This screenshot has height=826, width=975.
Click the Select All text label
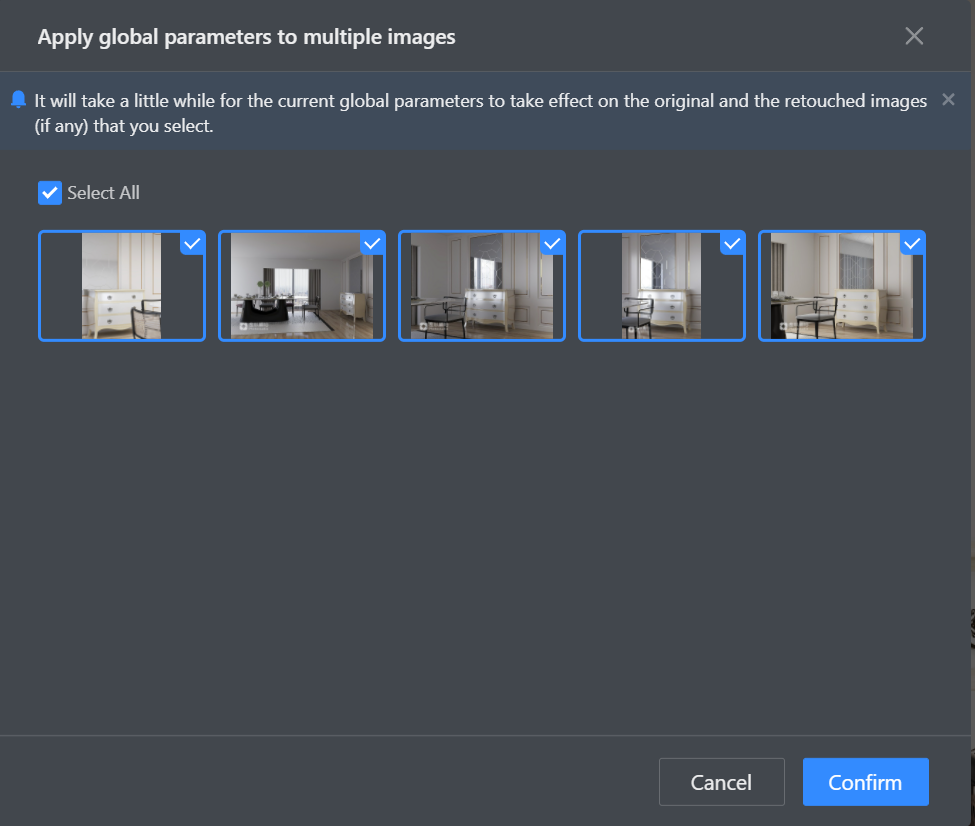click(x=103, y=193)
